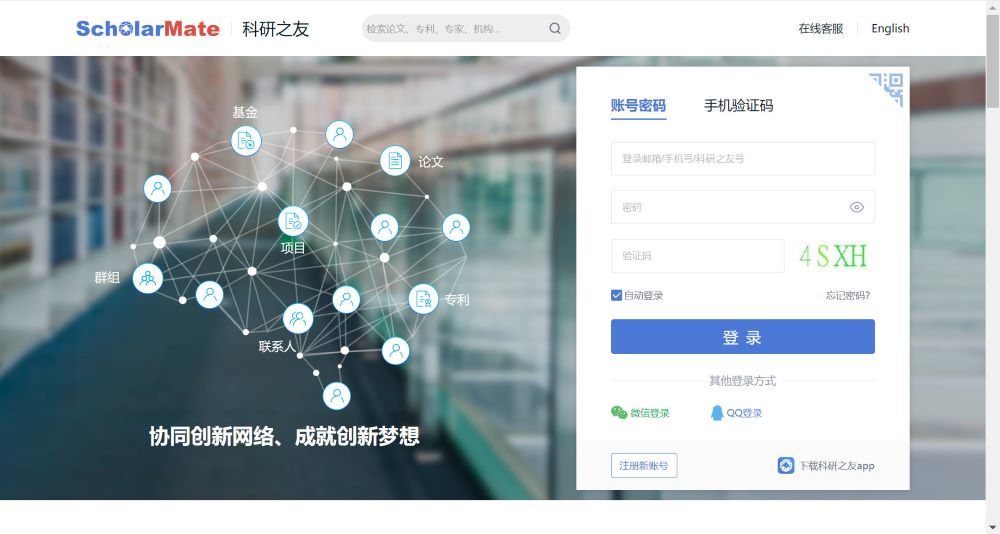Viewport: 1000px width, 534px height.
Task: Click the 注册新账号 button
Action: point(644,466)
